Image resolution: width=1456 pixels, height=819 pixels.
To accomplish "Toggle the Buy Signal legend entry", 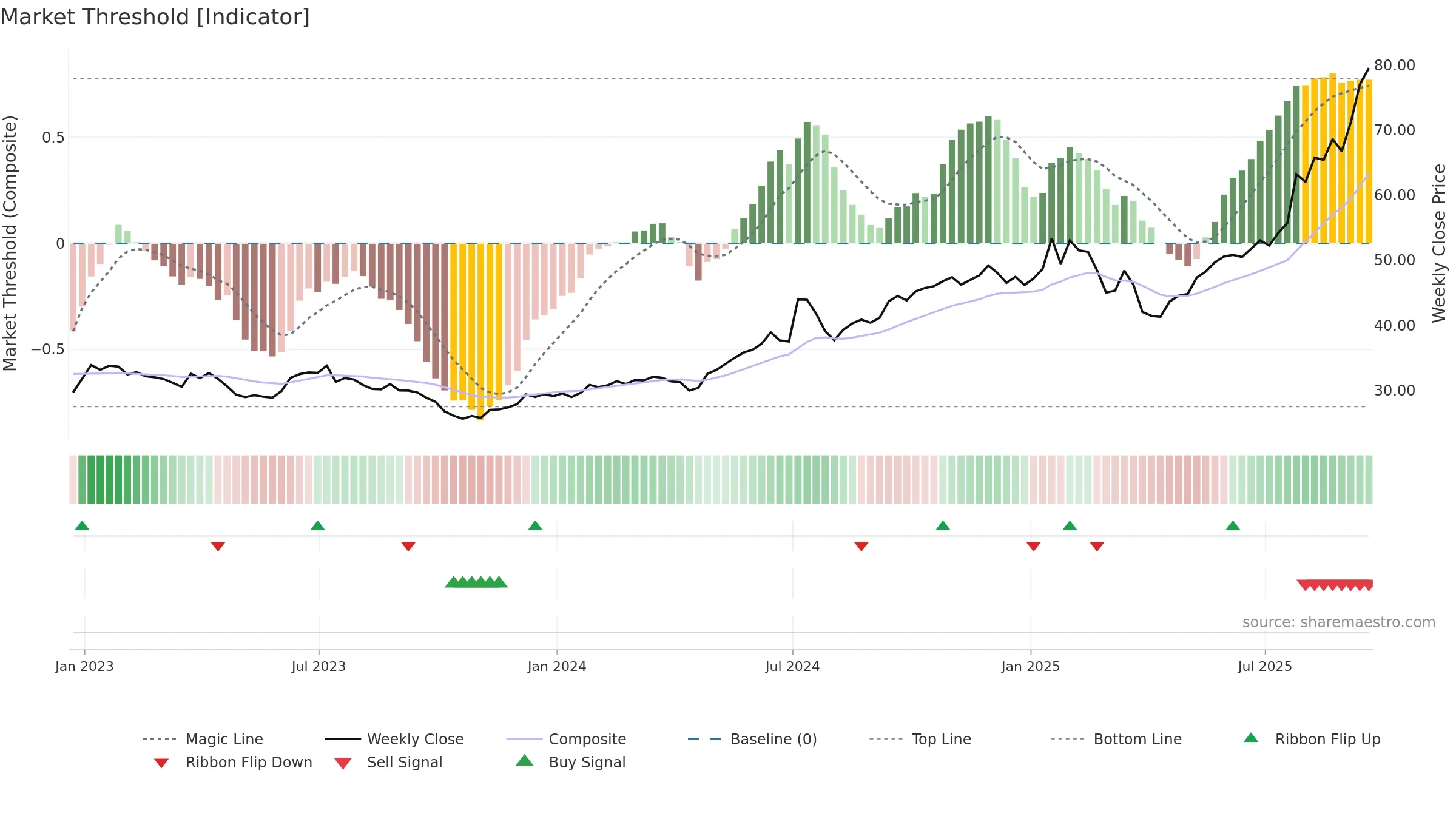I will (x=570, y=762).
